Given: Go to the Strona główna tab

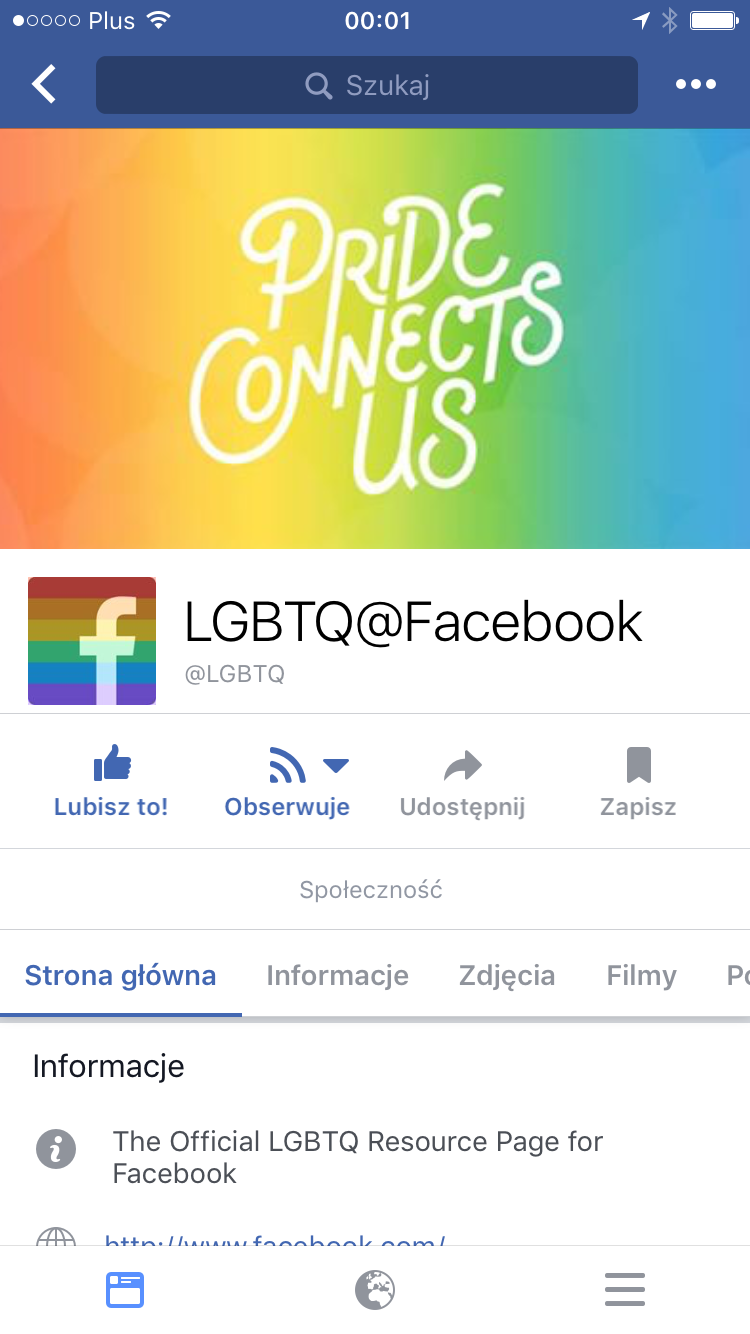Looking at the screenshot, I should point(120,975).
